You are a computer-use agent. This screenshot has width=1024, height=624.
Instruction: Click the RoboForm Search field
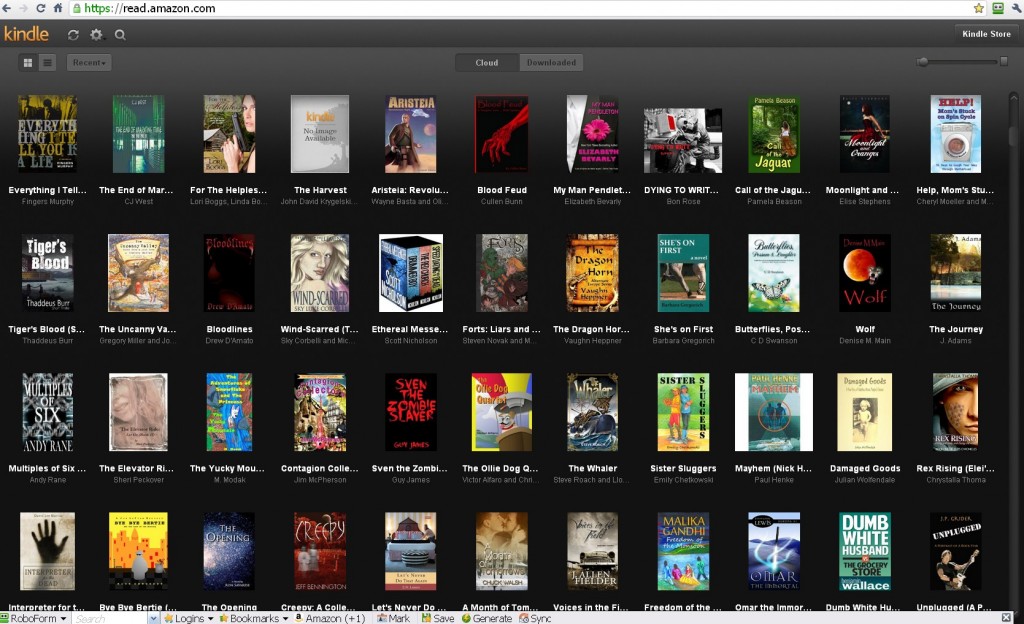pyautogui.click(x=110, y=618)
